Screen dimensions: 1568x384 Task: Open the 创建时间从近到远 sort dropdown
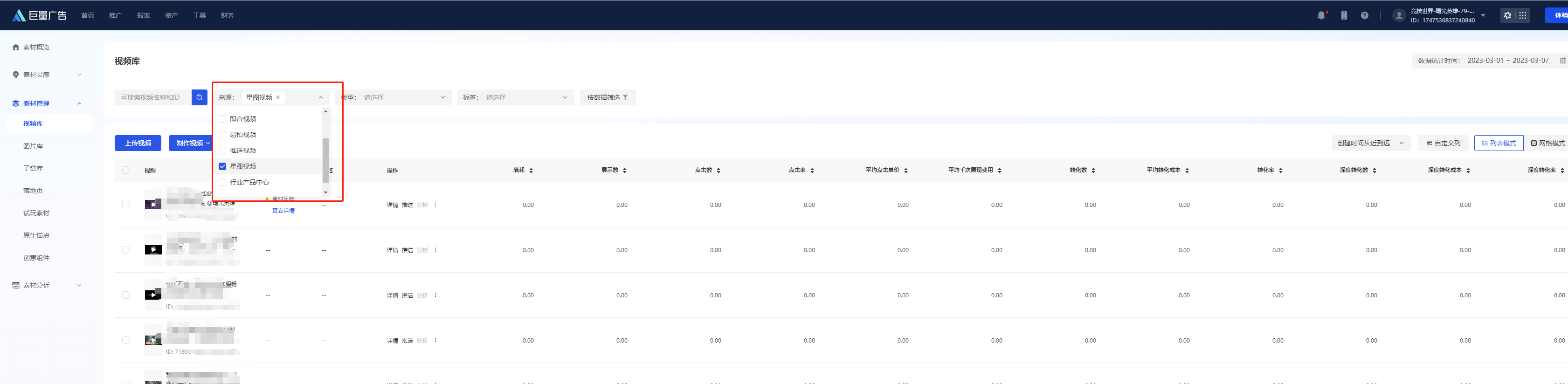[1371, 143]
